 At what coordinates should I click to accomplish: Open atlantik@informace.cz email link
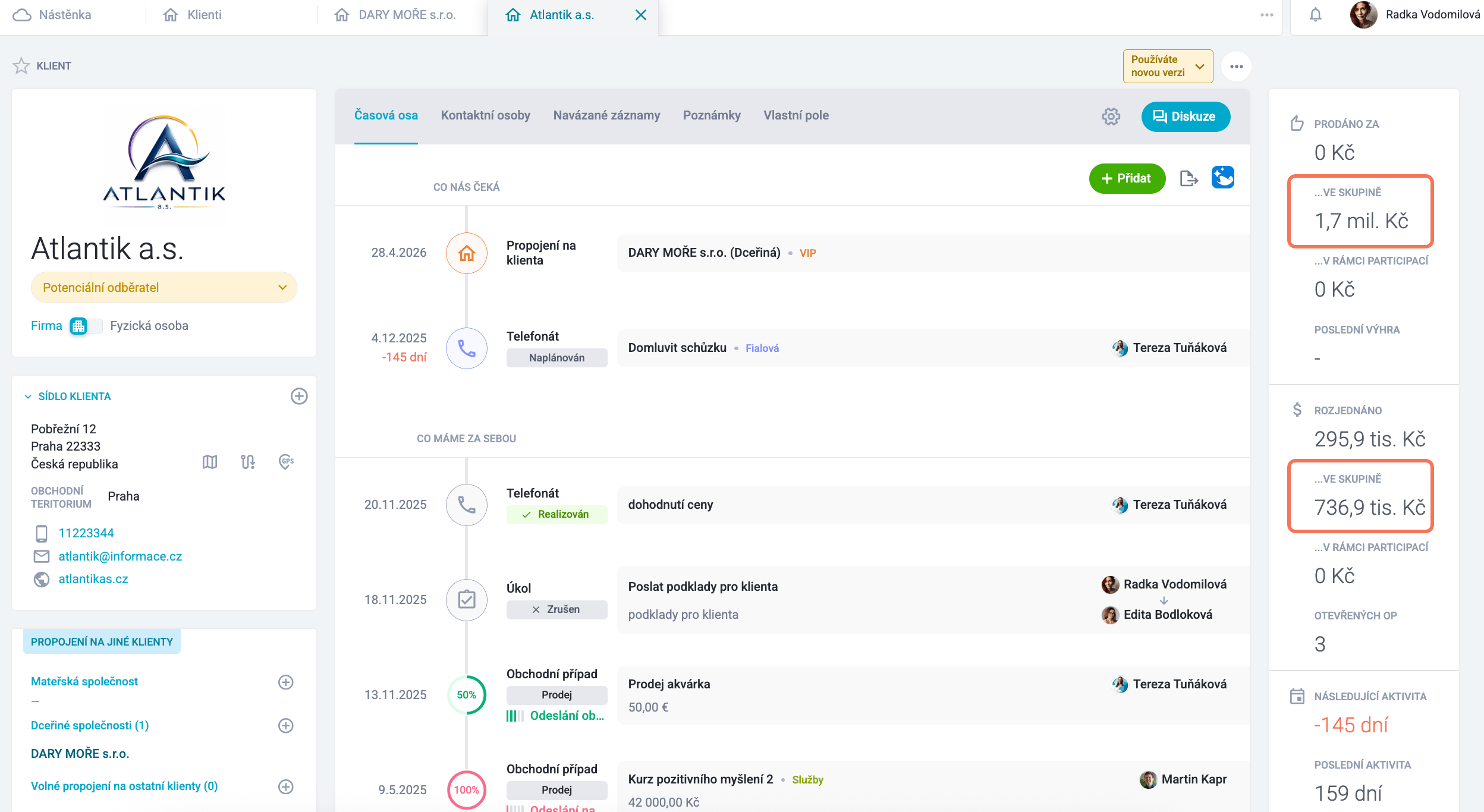pos(120,556)
